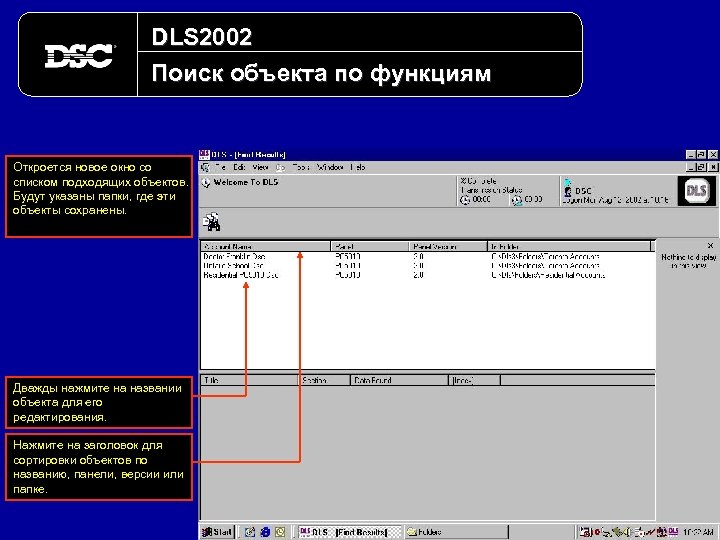Click the DLS Find Results taskbar button
The width and height of the screenshot is (720, 540).
point(349,532)
